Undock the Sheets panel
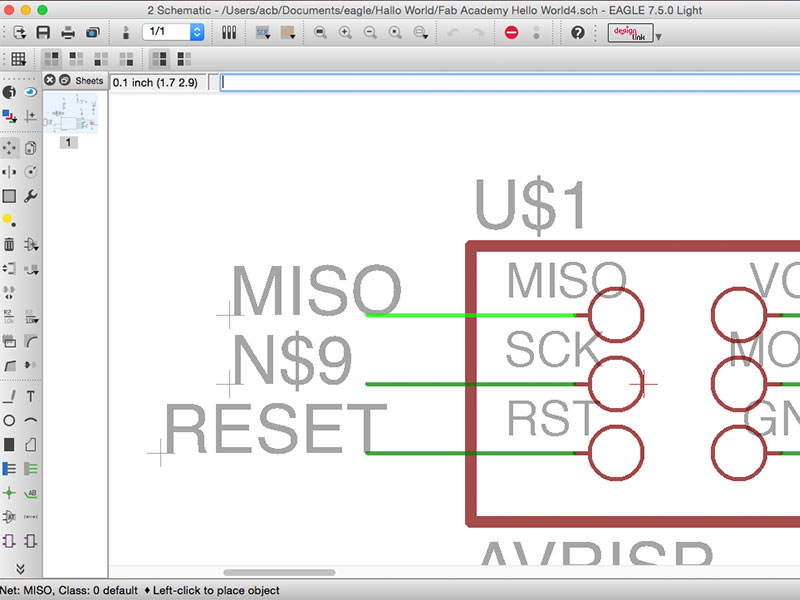 (65, 80)
